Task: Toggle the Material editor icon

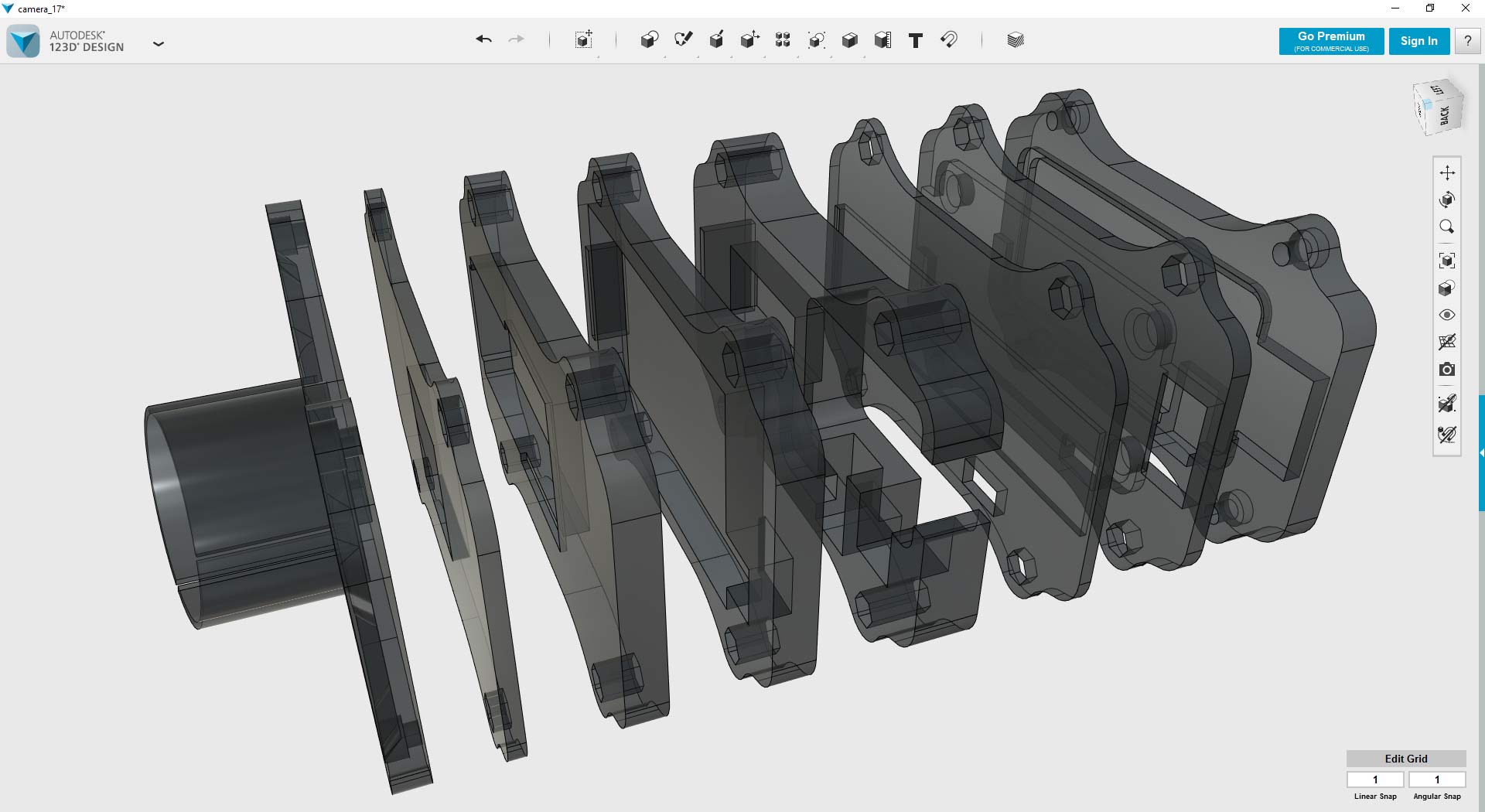Action: coord(1015,40)
